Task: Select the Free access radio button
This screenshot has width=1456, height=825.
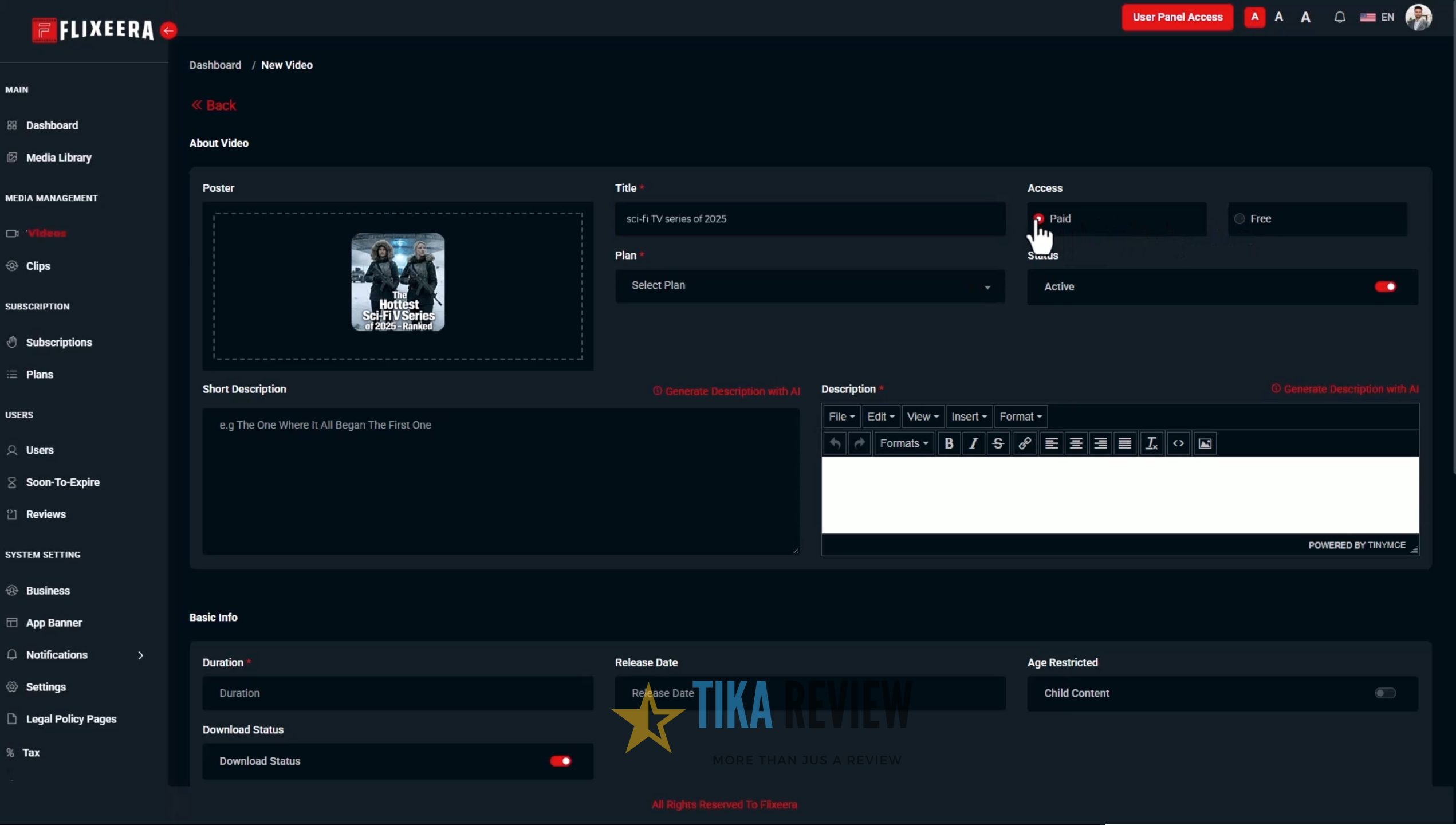Action: (1239, 219)
